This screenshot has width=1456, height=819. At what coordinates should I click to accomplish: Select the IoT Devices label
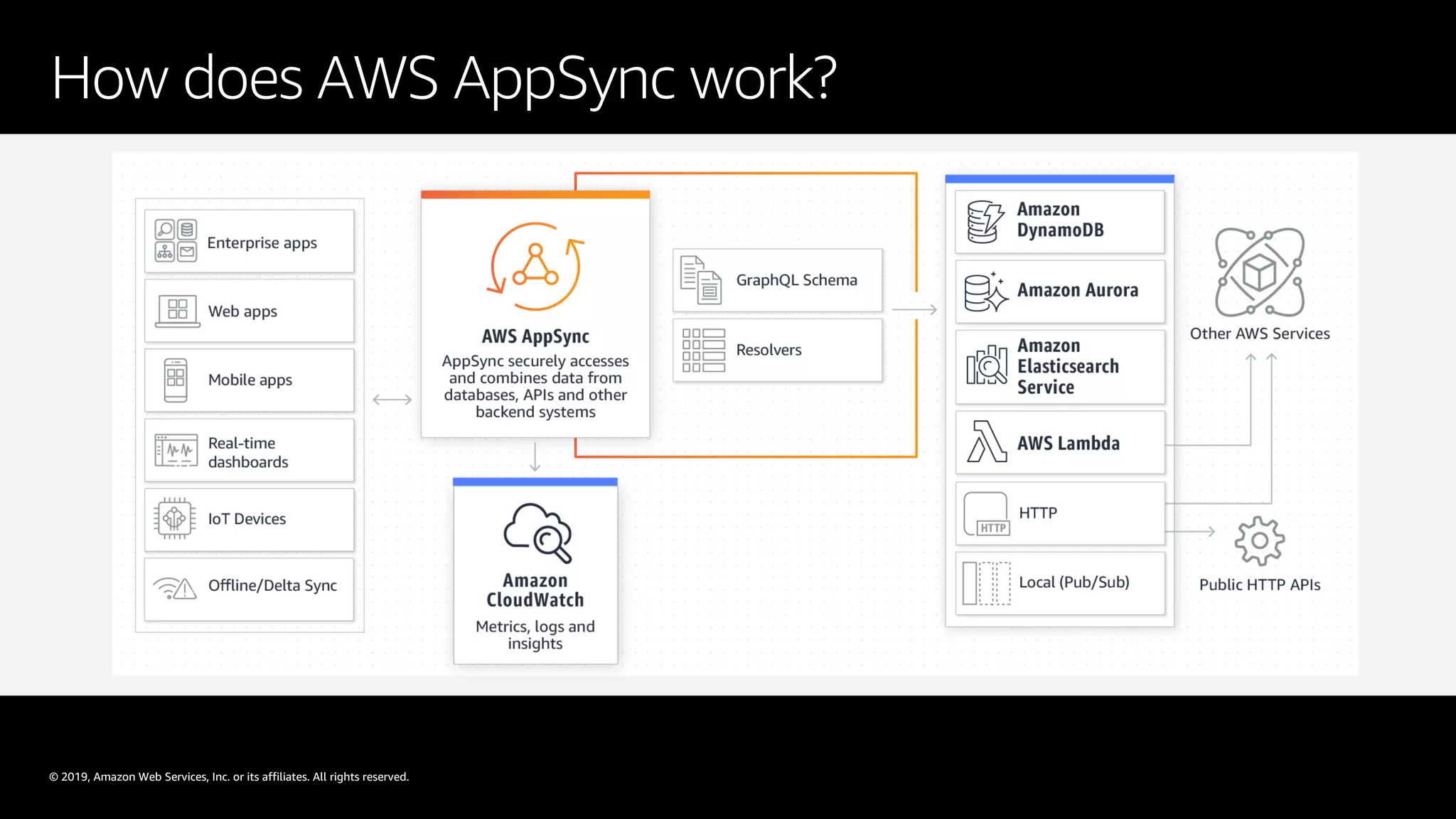tap(247, 519)
